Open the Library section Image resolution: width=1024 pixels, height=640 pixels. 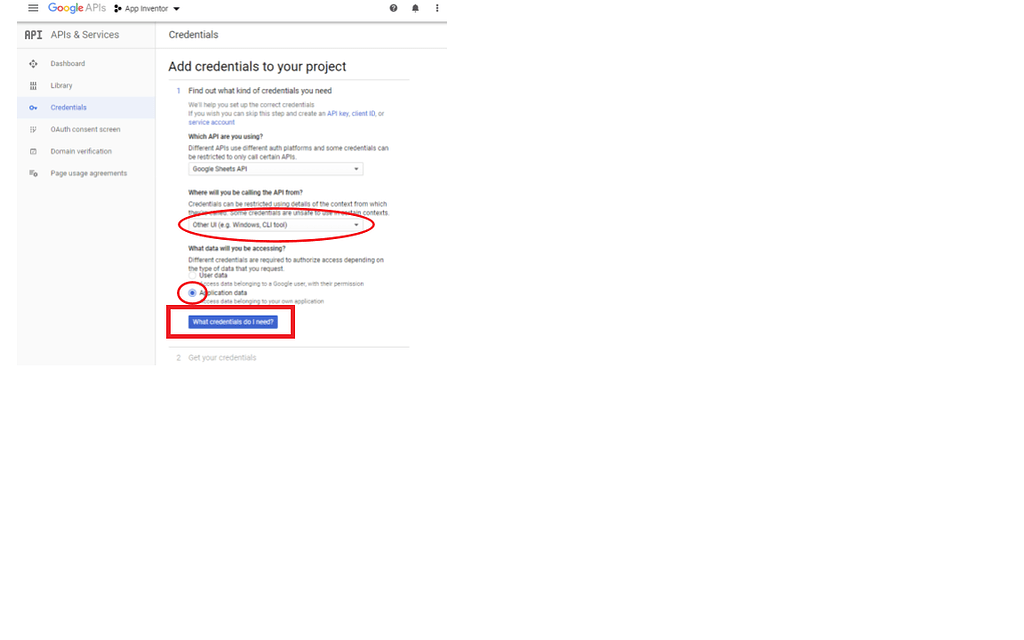61,86
